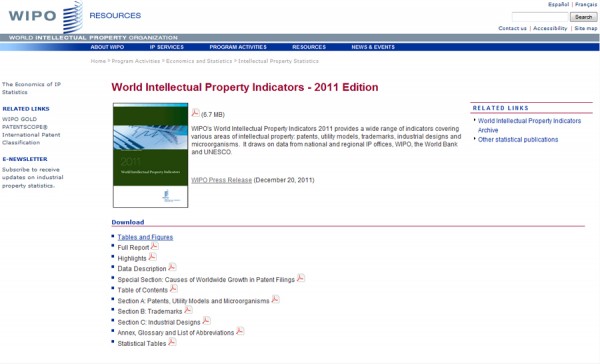The height and width of the screenshot is (364, 600).
Task: Open the Accessibility link
Action: pos(550,28)
